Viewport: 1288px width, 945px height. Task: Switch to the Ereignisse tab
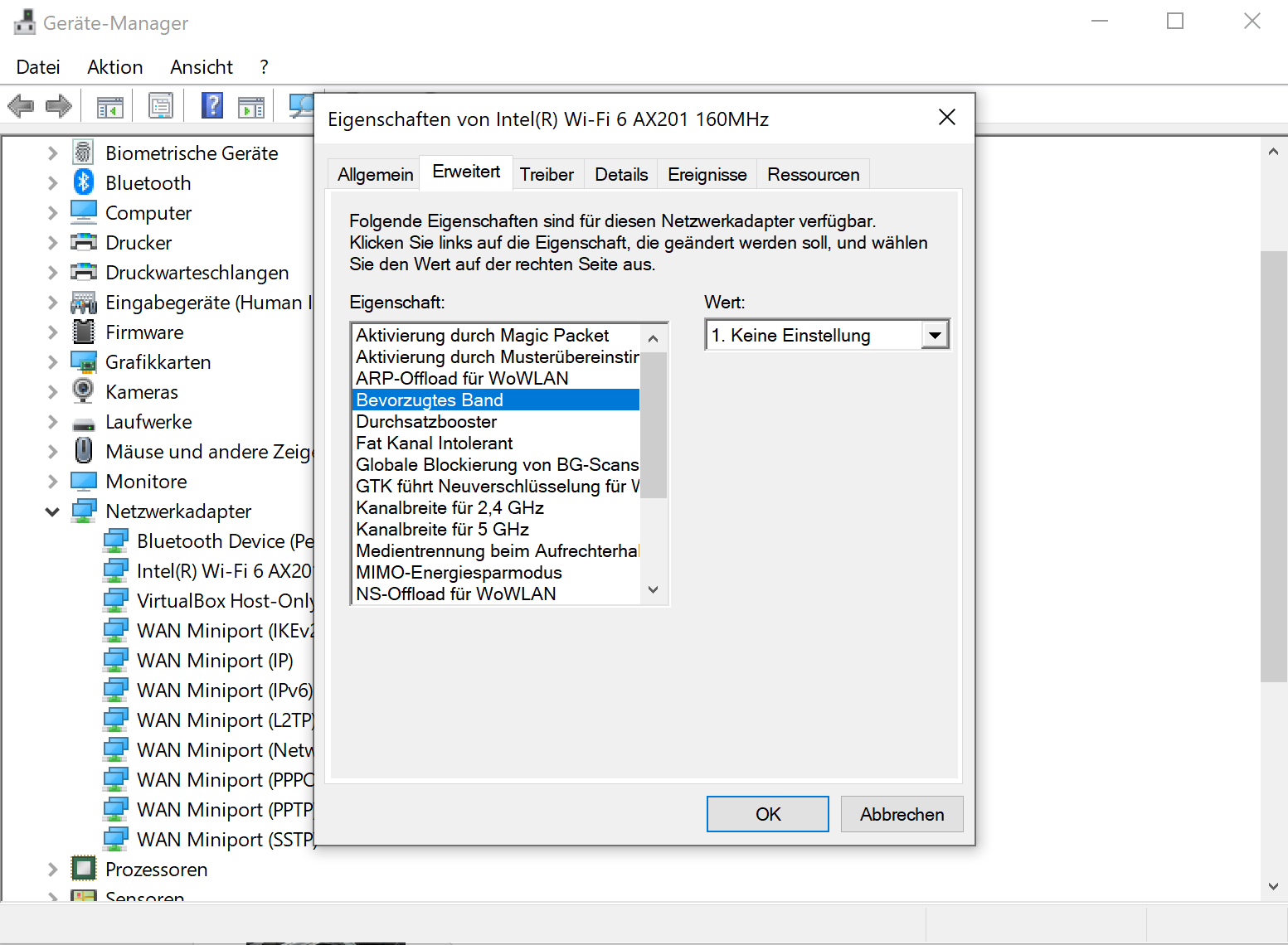[707, 174]
